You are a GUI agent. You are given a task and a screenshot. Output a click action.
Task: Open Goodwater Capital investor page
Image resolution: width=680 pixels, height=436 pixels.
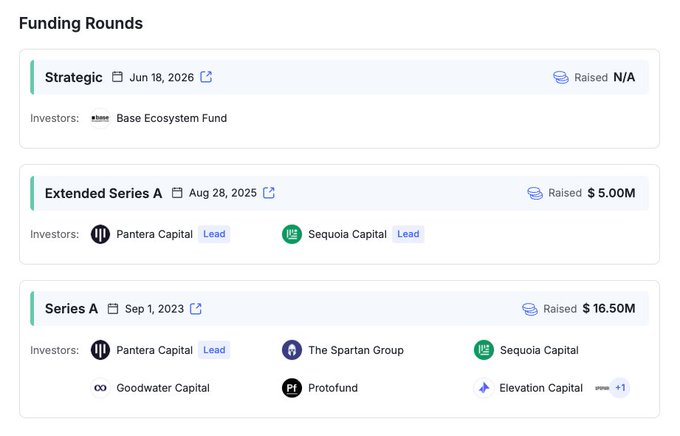tap(163, 388)
